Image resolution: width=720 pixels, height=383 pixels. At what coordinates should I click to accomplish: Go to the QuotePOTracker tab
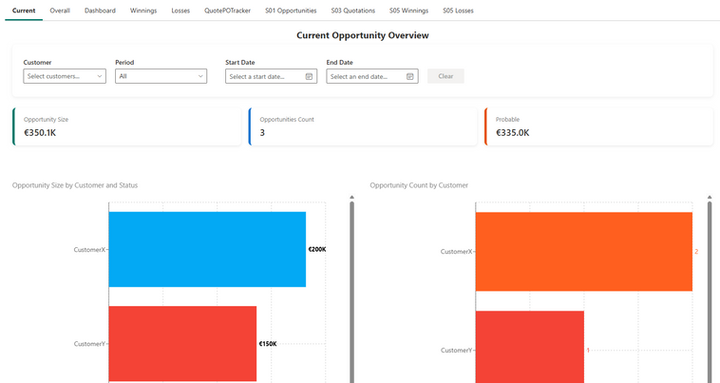point(227,11)
